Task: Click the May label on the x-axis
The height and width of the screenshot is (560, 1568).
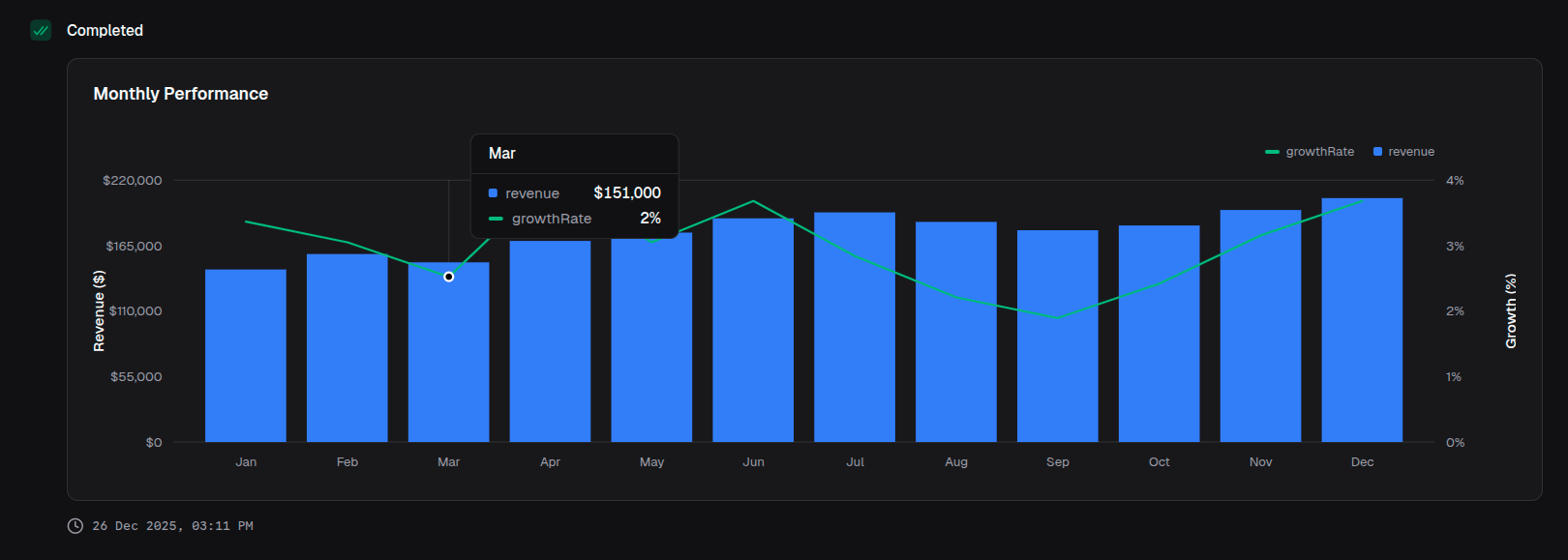Action: (x=651, y=462)
